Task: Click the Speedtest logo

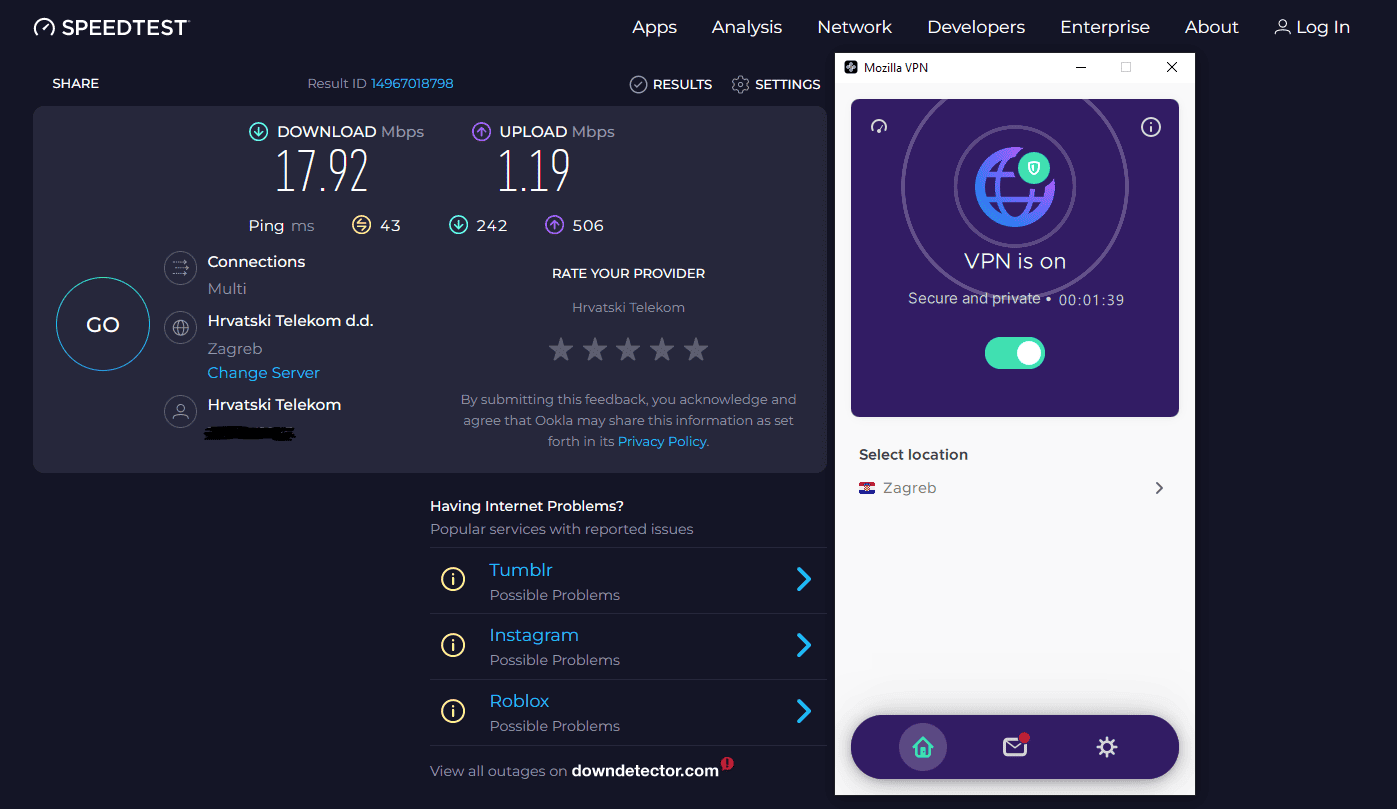Action: [x=111, y=27]
